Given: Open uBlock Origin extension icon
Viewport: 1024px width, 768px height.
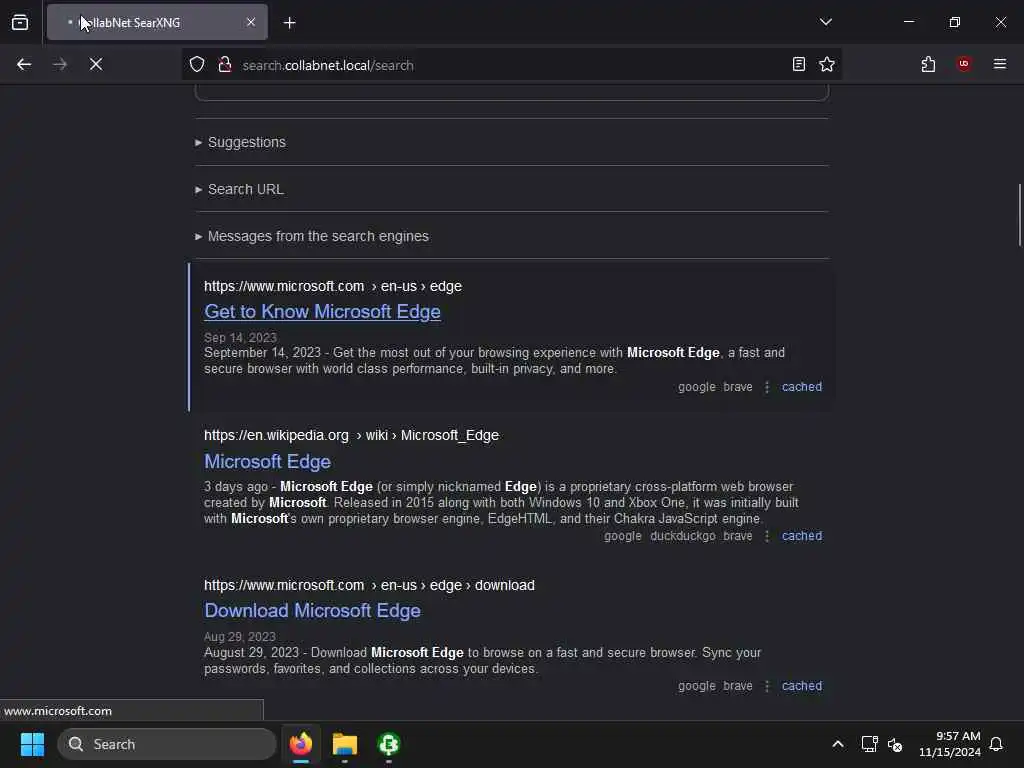Looking at the screenshot, I should coord(964,64).
